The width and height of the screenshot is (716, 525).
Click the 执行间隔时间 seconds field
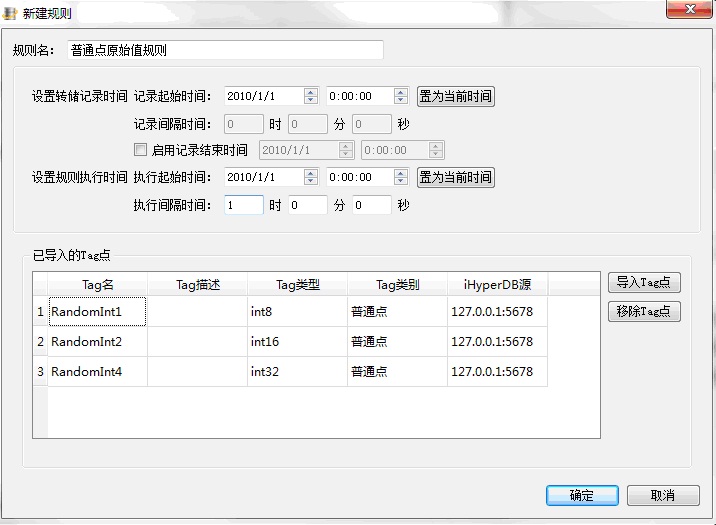click(x=372, y=205)
